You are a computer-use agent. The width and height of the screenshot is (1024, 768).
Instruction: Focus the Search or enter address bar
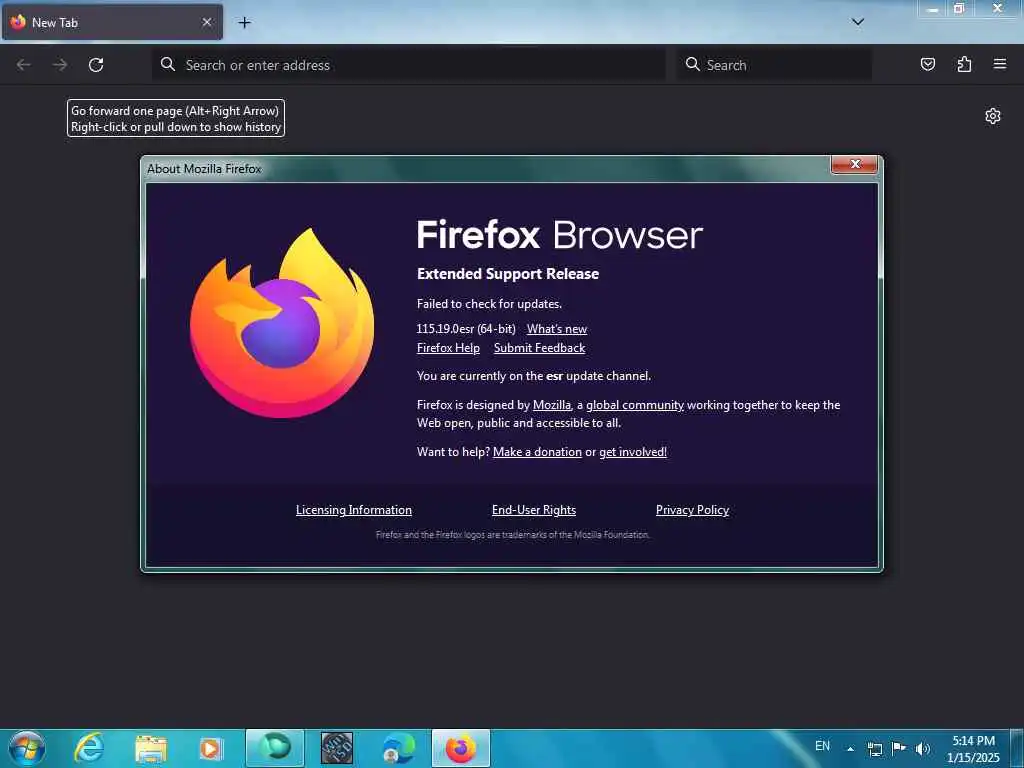point(409,65)
